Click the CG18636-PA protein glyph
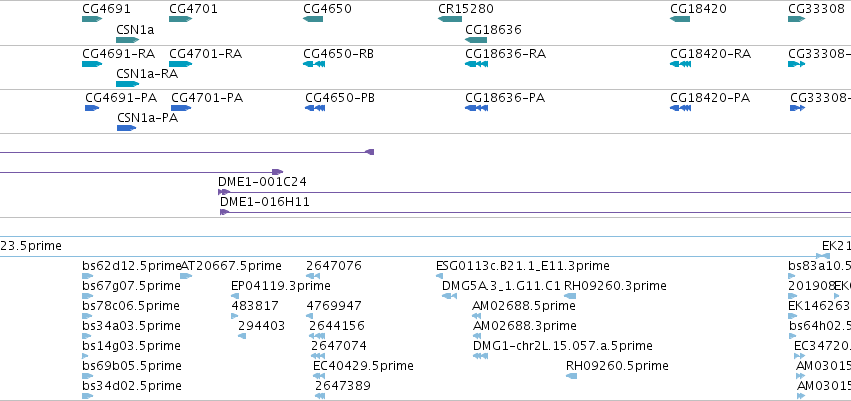Viewport: 851px width, 401px height. coord(476,108)
